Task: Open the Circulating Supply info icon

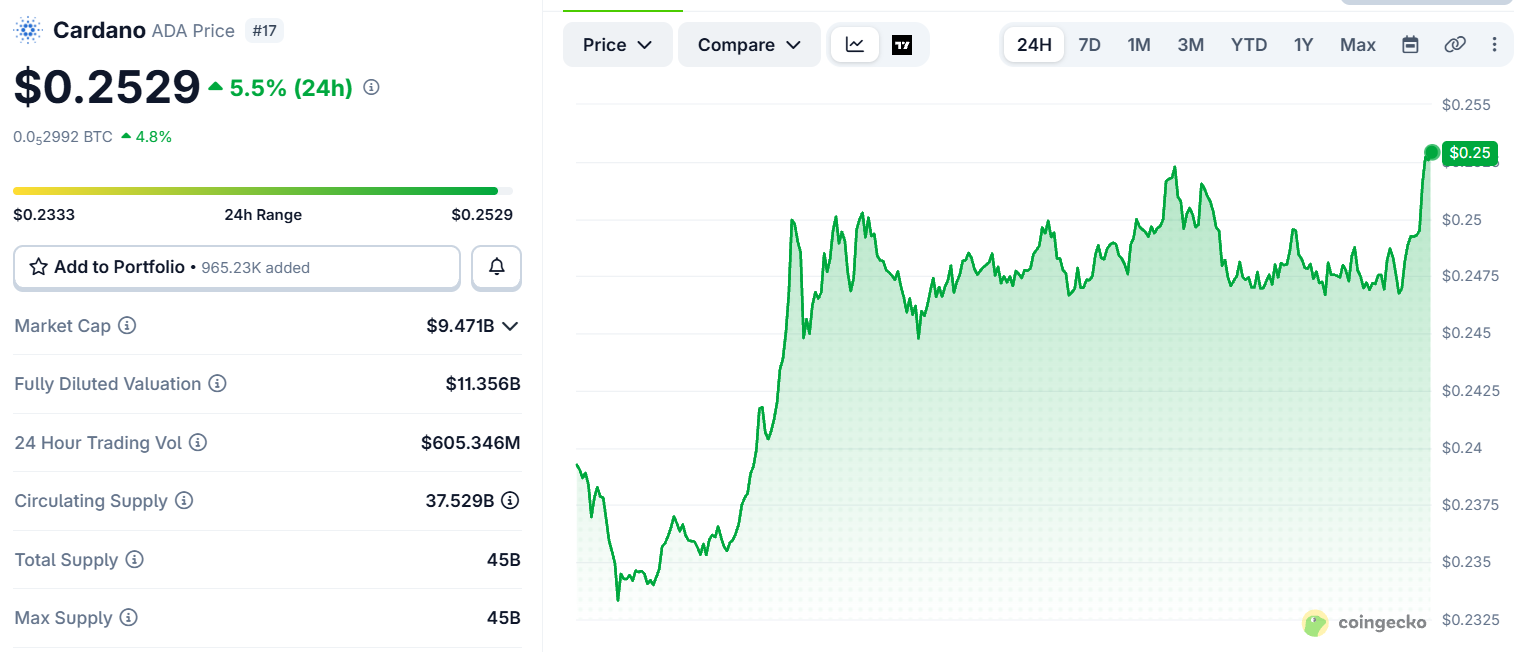Action: pyautogui.click(x=184, y=500)
